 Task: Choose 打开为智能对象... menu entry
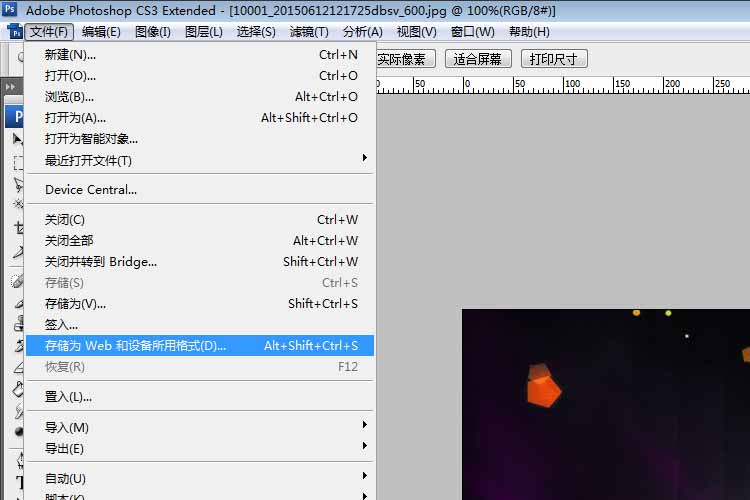(91, 139)
